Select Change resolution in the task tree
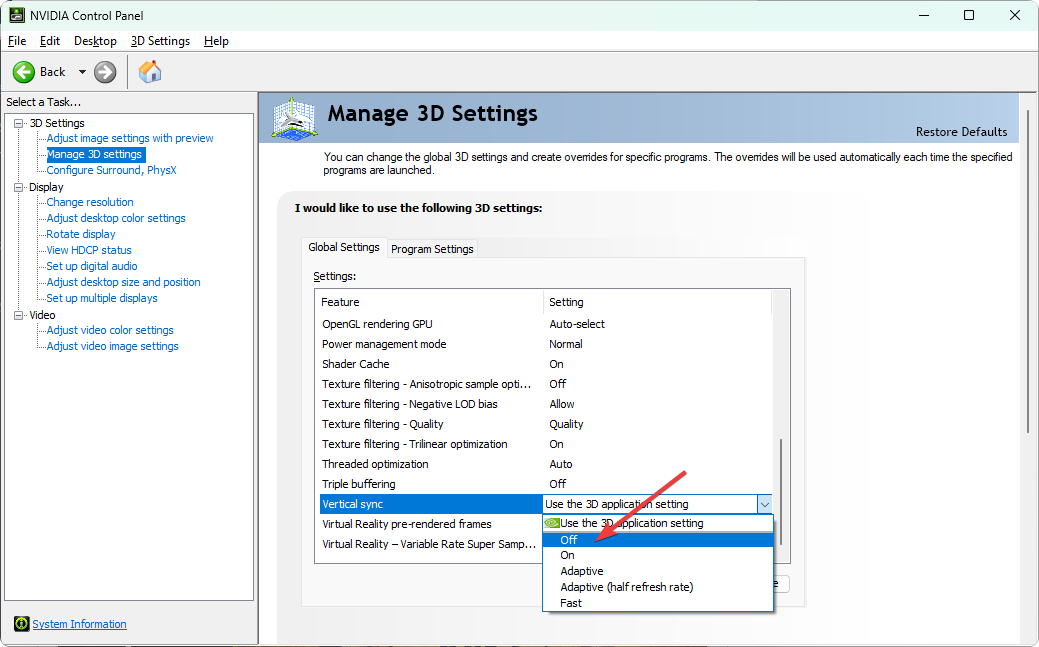Viewport: 1039px width, 647px height. (90, 202)
